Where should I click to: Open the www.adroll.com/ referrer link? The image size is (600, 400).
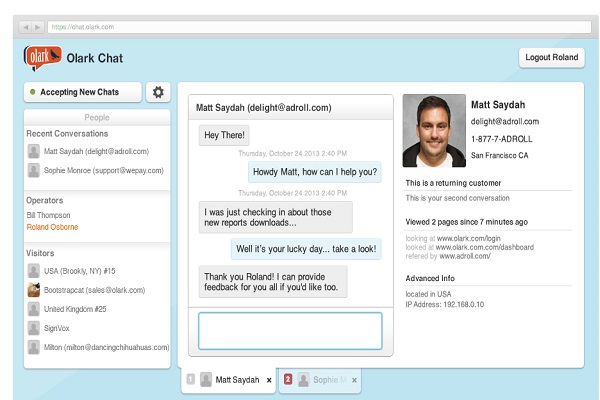click(465, 256)
